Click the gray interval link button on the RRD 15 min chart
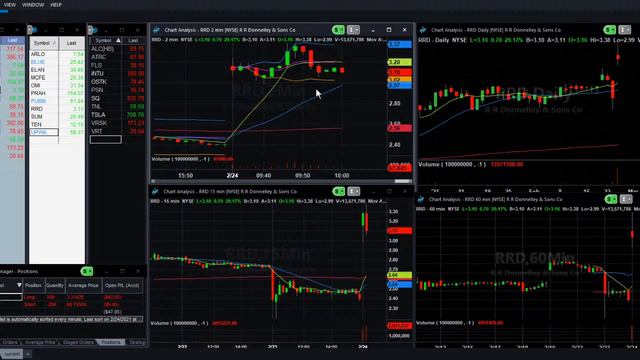The height and width of the screenshot is (360, 640). 353,191
